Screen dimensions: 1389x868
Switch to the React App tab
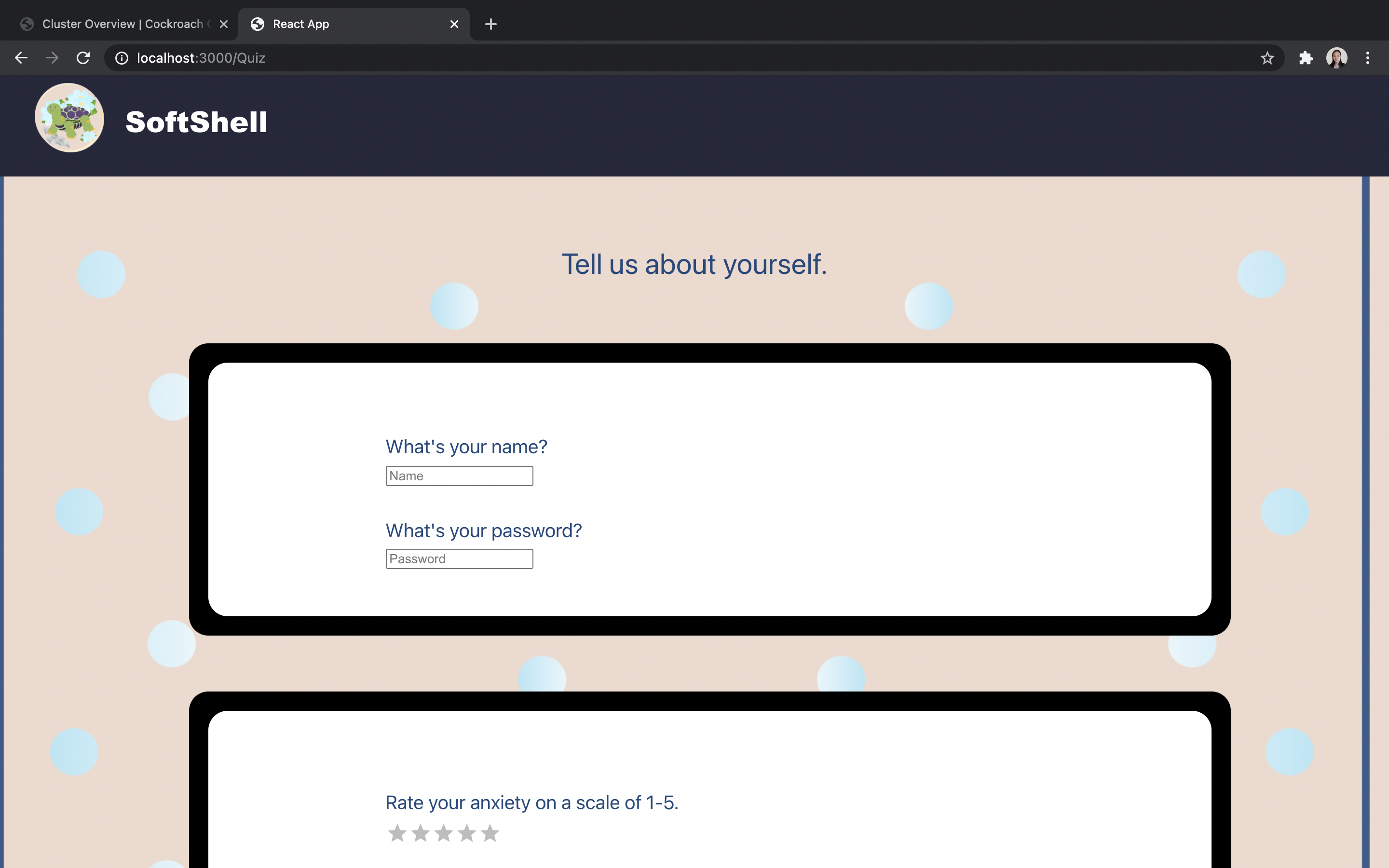click(344, 24)
